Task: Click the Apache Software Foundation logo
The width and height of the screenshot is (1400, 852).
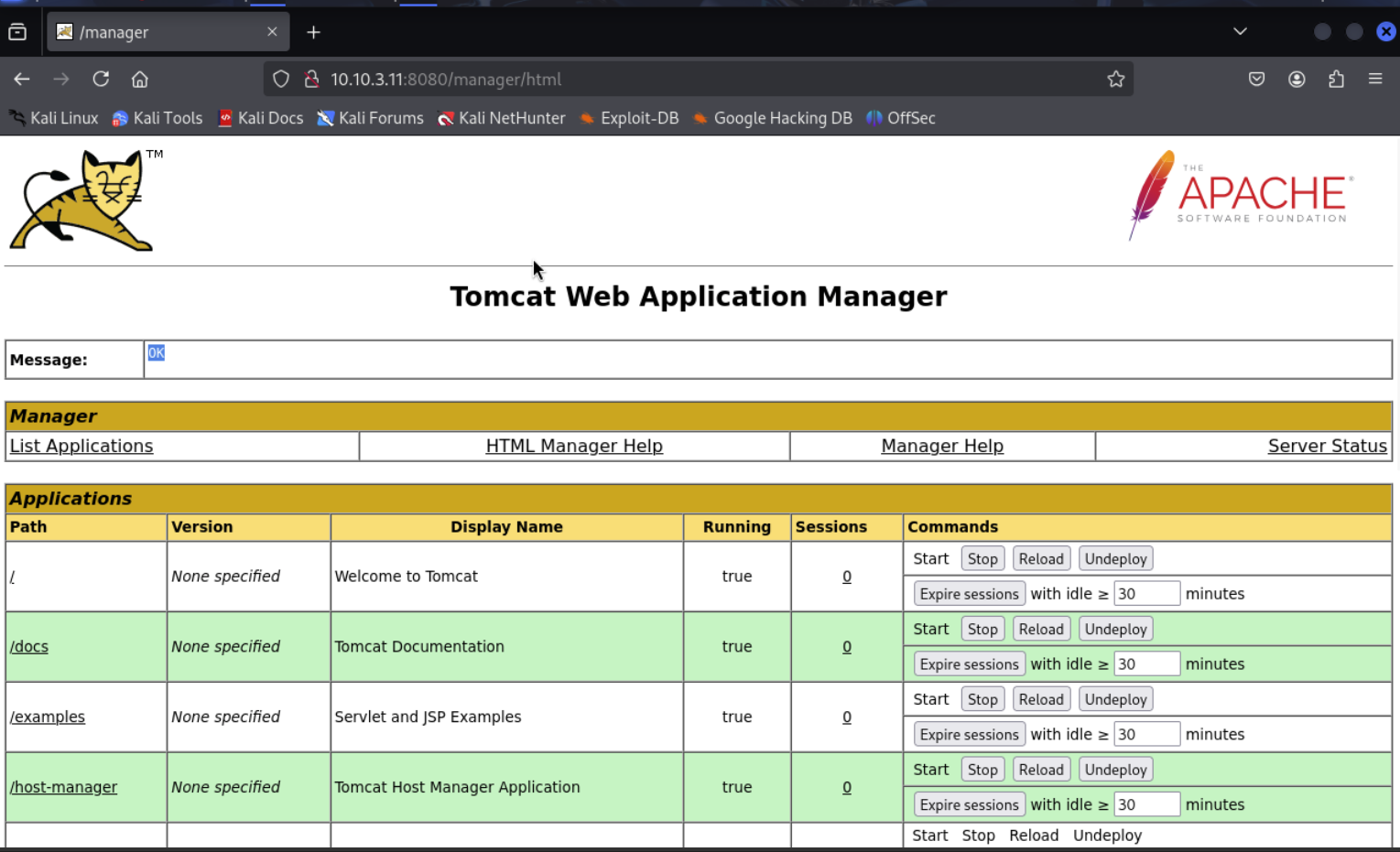Action: pos(1242,195)
